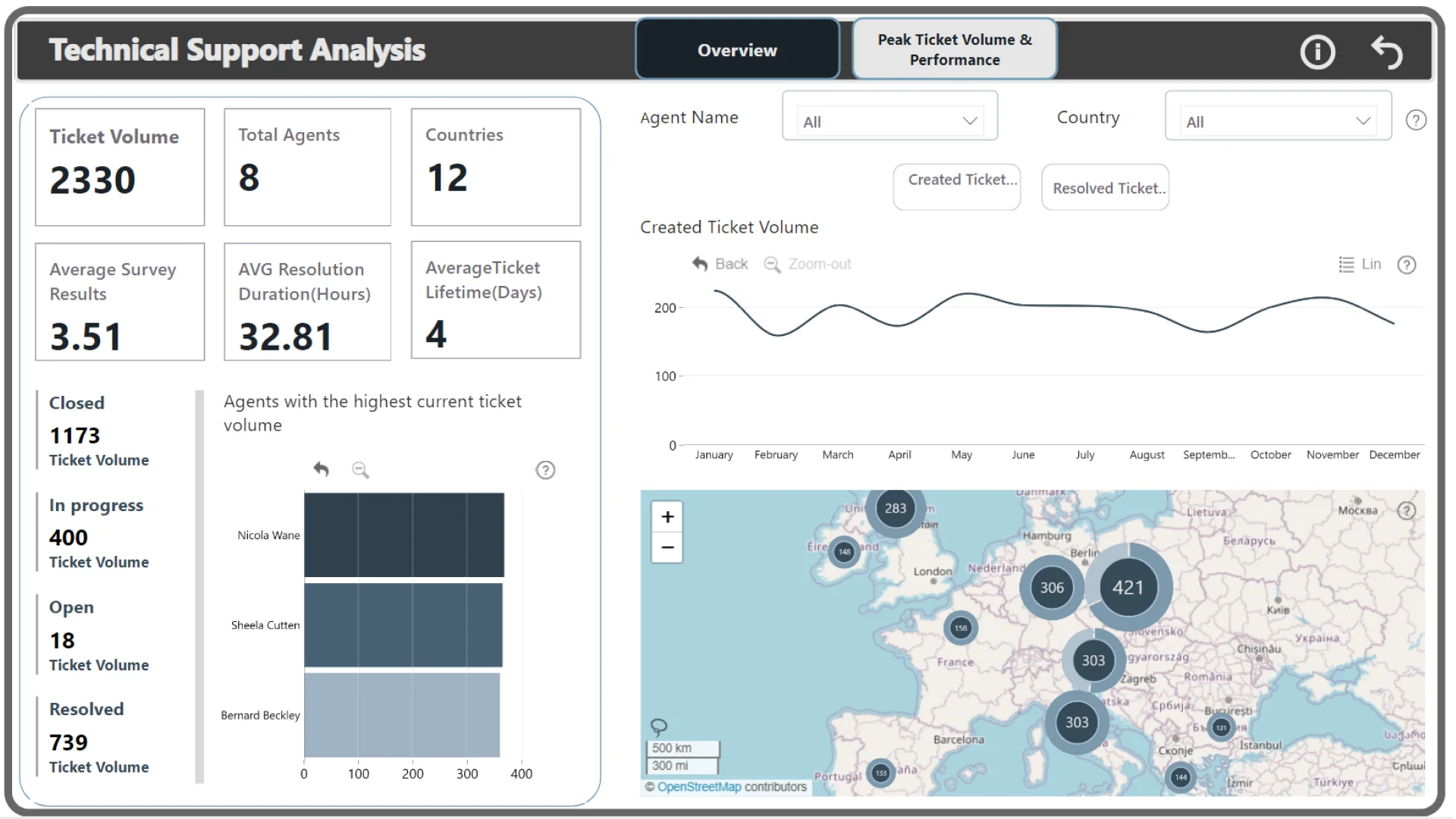Open the info icon in header
This screenshot has width=1456, height=819.
pyautogui.click(x=1317, y=52)
